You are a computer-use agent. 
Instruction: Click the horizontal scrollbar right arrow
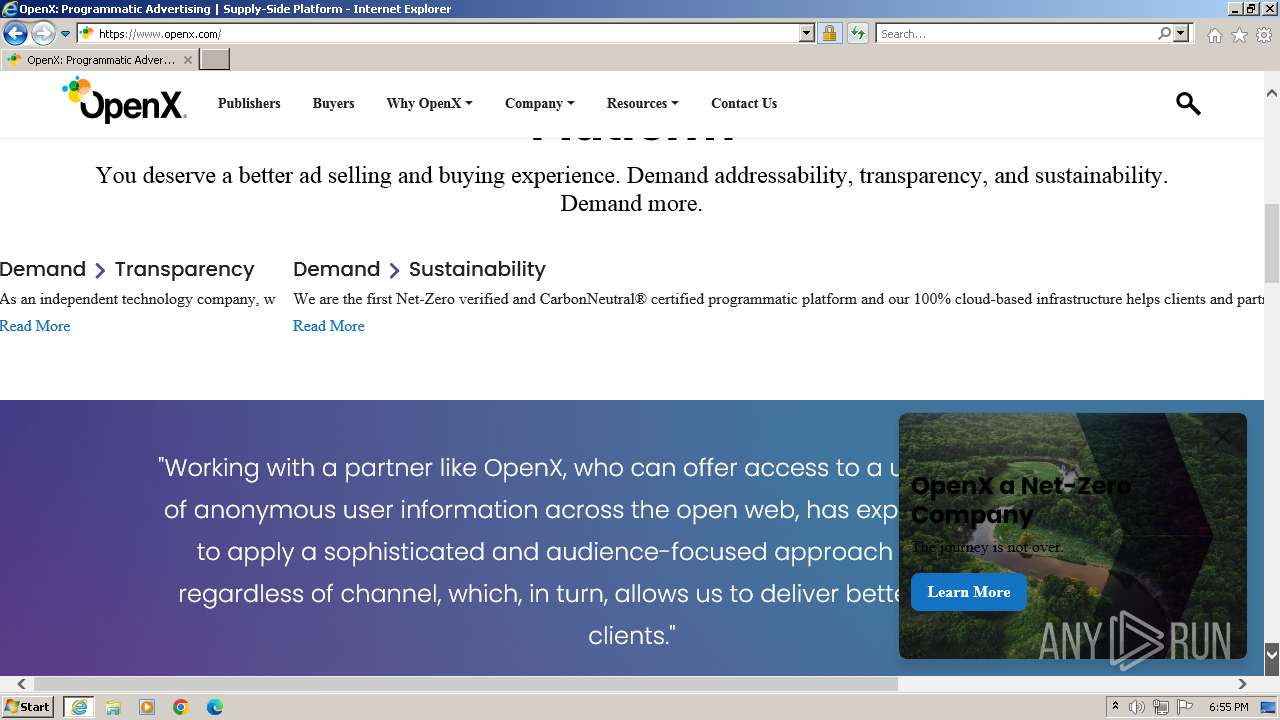1242,684
